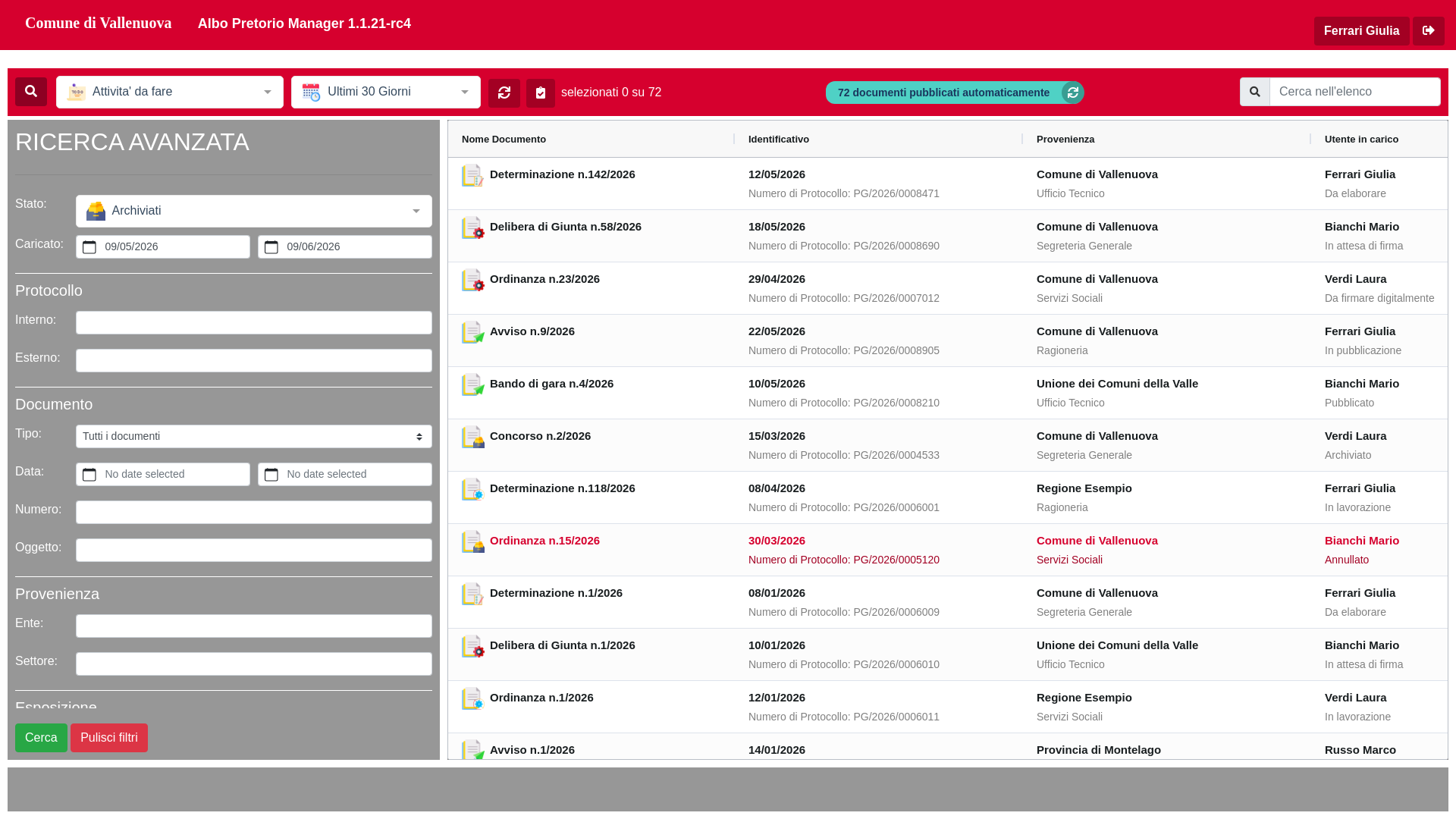Screen dimensions: 1456x819
Task: Click the Provenienza Ente input field
Action: (x=254, y=626)
